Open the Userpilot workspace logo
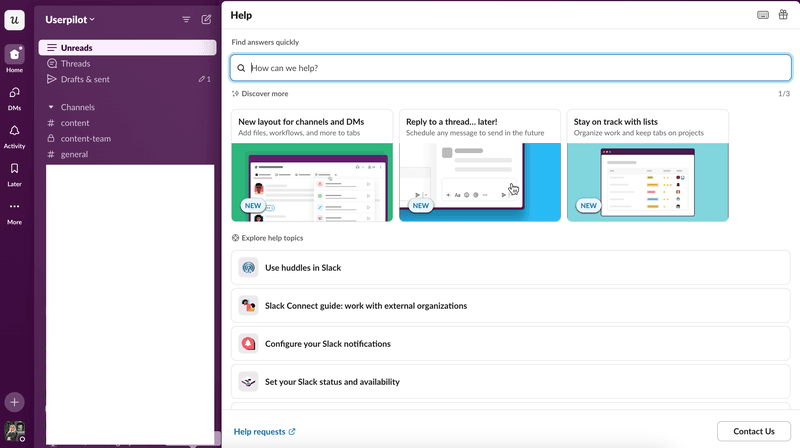Viewport: 800px width, 448px height. 14,20
